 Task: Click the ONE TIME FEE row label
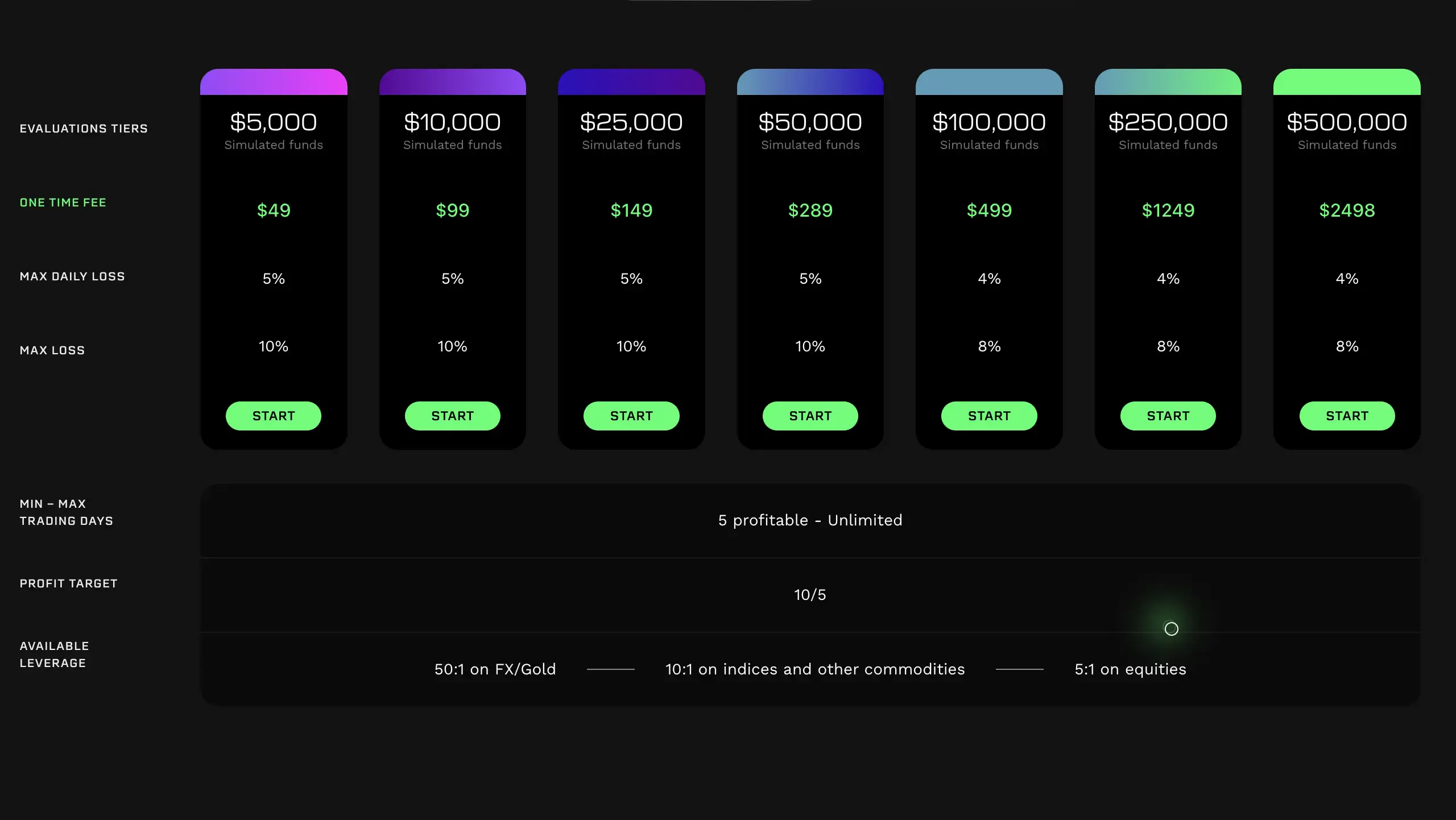pos(63,202)
